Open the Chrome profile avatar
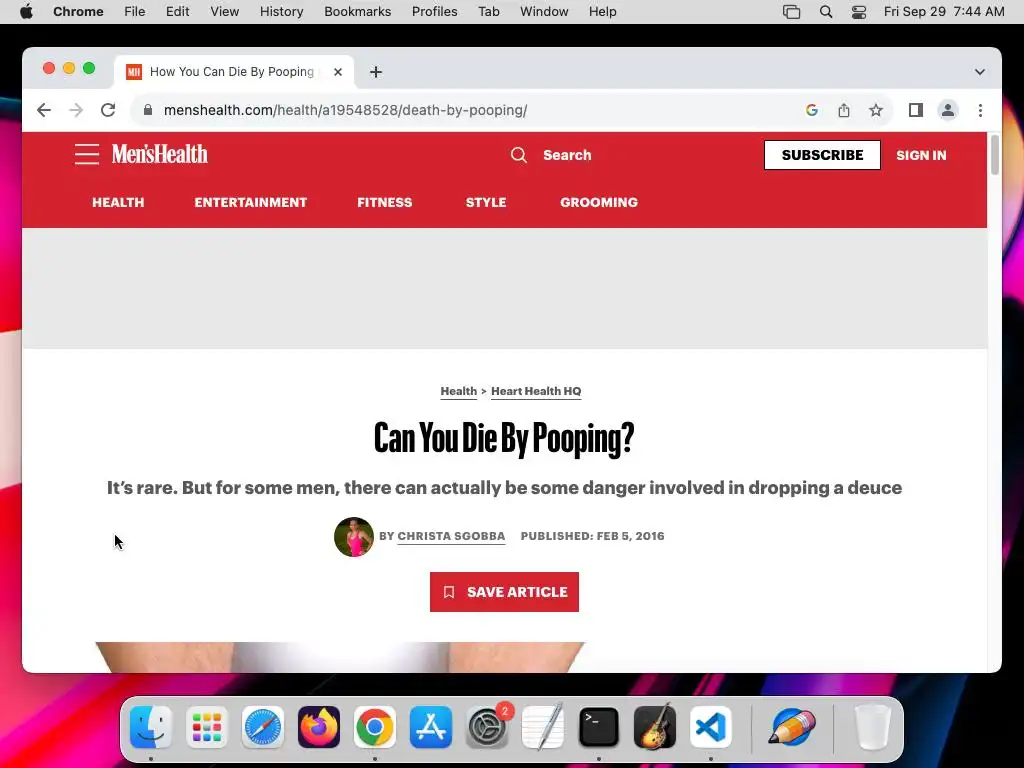 tap(948, 110)
